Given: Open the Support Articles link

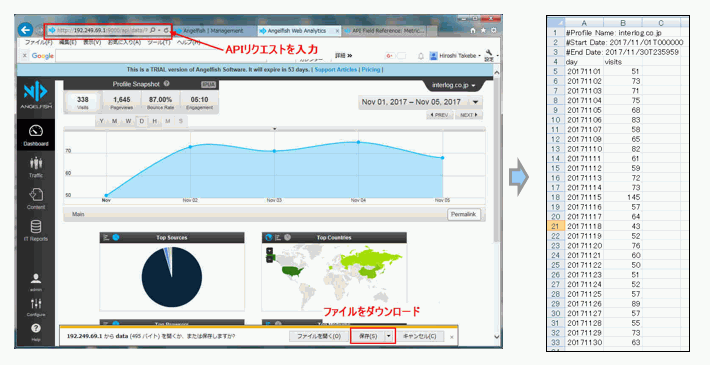Looking at the screenshot, I should click(336, 69).
